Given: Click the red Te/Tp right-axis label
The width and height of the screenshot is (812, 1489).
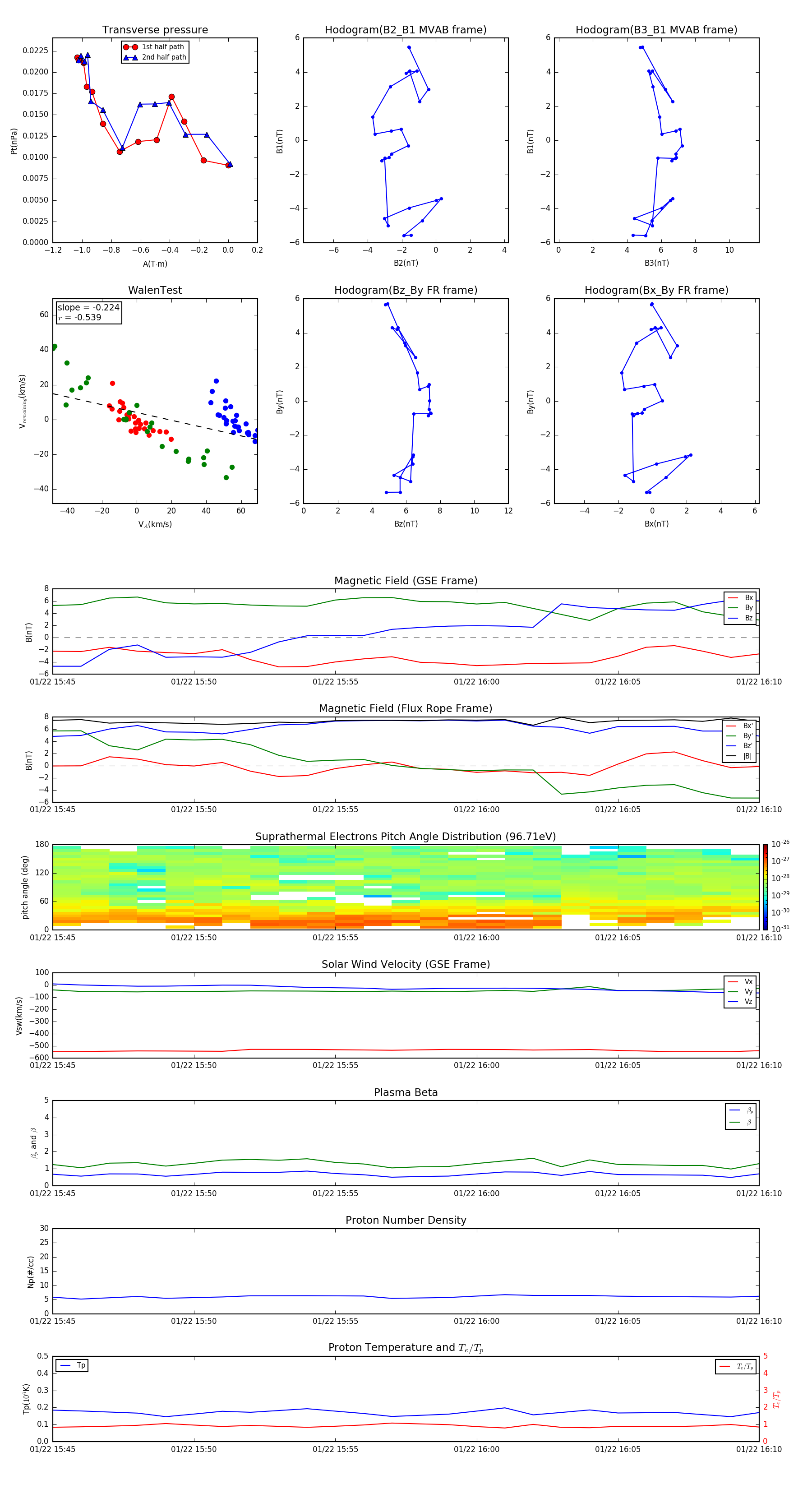Looking at the screenshot, I should 777,1399.
